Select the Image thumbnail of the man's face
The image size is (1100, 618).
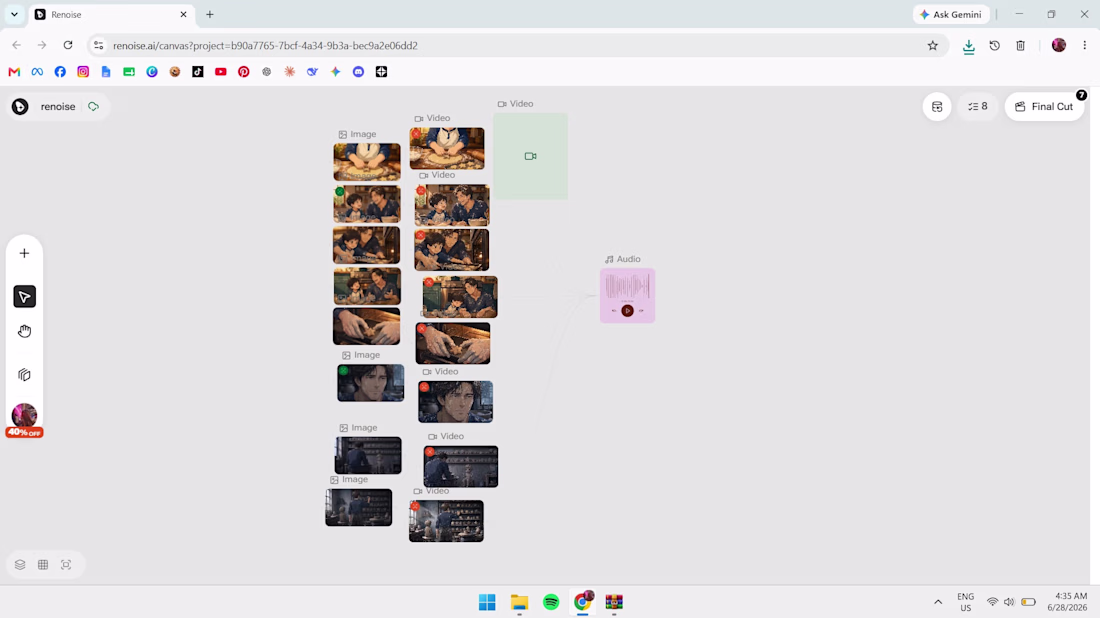tap(370, 383)
